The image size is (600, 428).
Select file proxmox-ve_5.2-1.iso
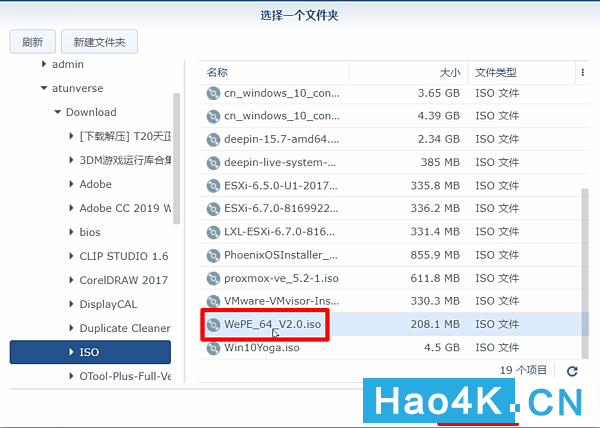281,278
